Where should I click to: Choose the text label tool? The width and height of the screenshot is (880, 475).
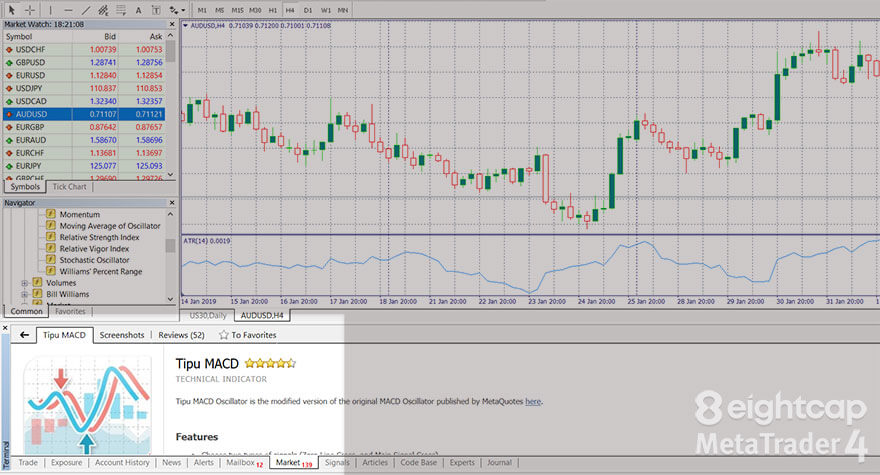click(156, 10)
